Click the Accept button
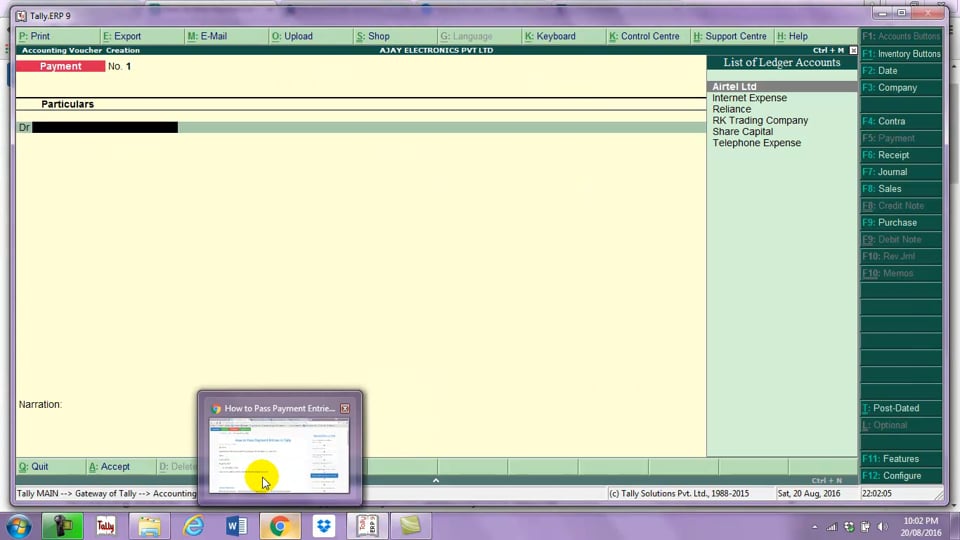This screenshot has height=540, width=960. pyautogui.click(x=121, y=467)
